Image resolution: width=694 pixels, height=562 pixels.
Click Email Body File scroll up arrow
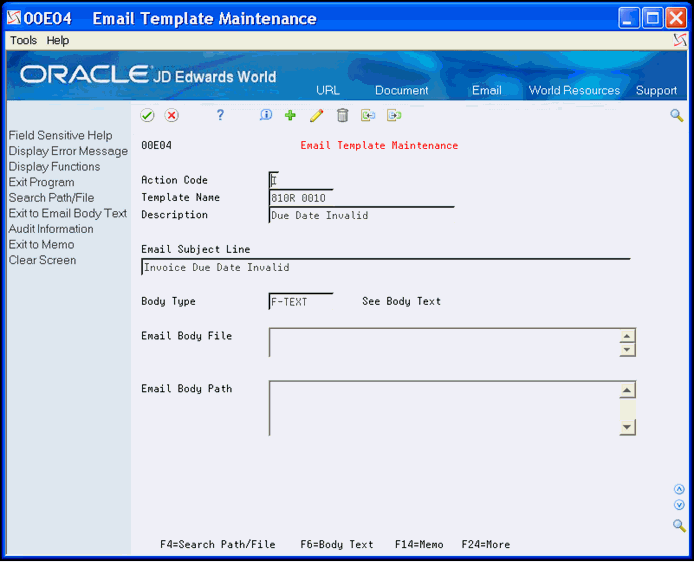click(x=627, y=336)
